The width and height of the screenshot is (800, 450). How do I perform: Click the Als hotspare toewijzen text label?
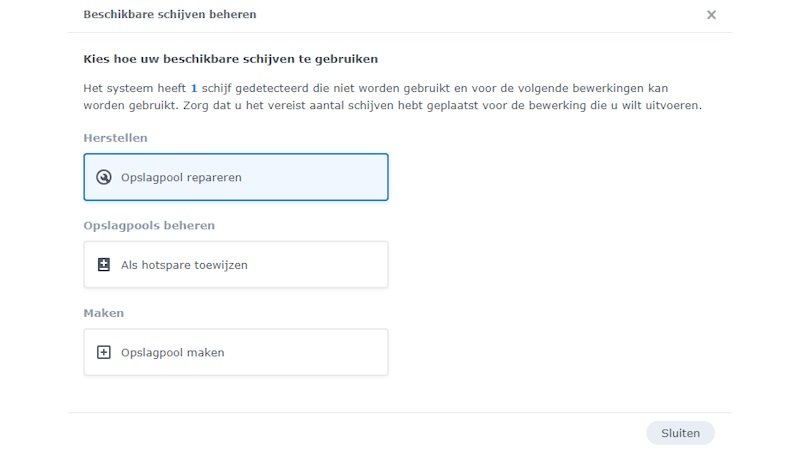[184, 265]
